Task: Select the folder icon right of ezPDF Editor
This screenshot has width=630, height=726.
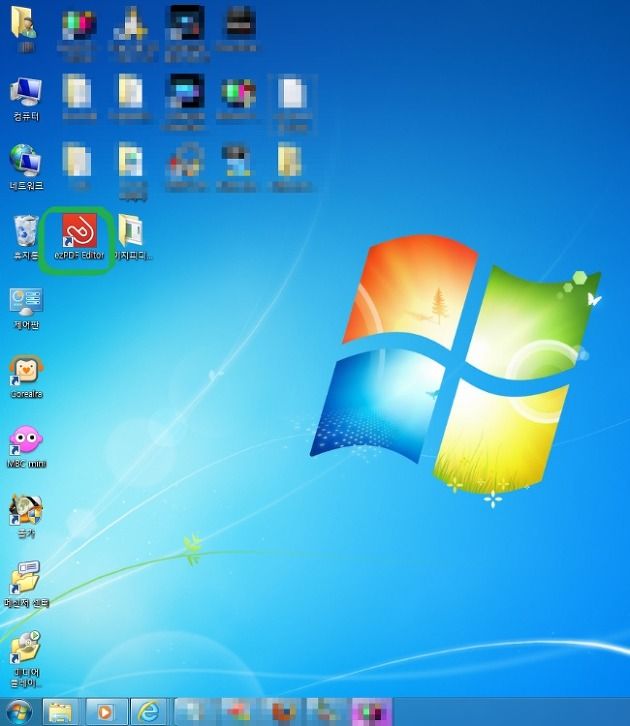Action: (x=132, y=237)
